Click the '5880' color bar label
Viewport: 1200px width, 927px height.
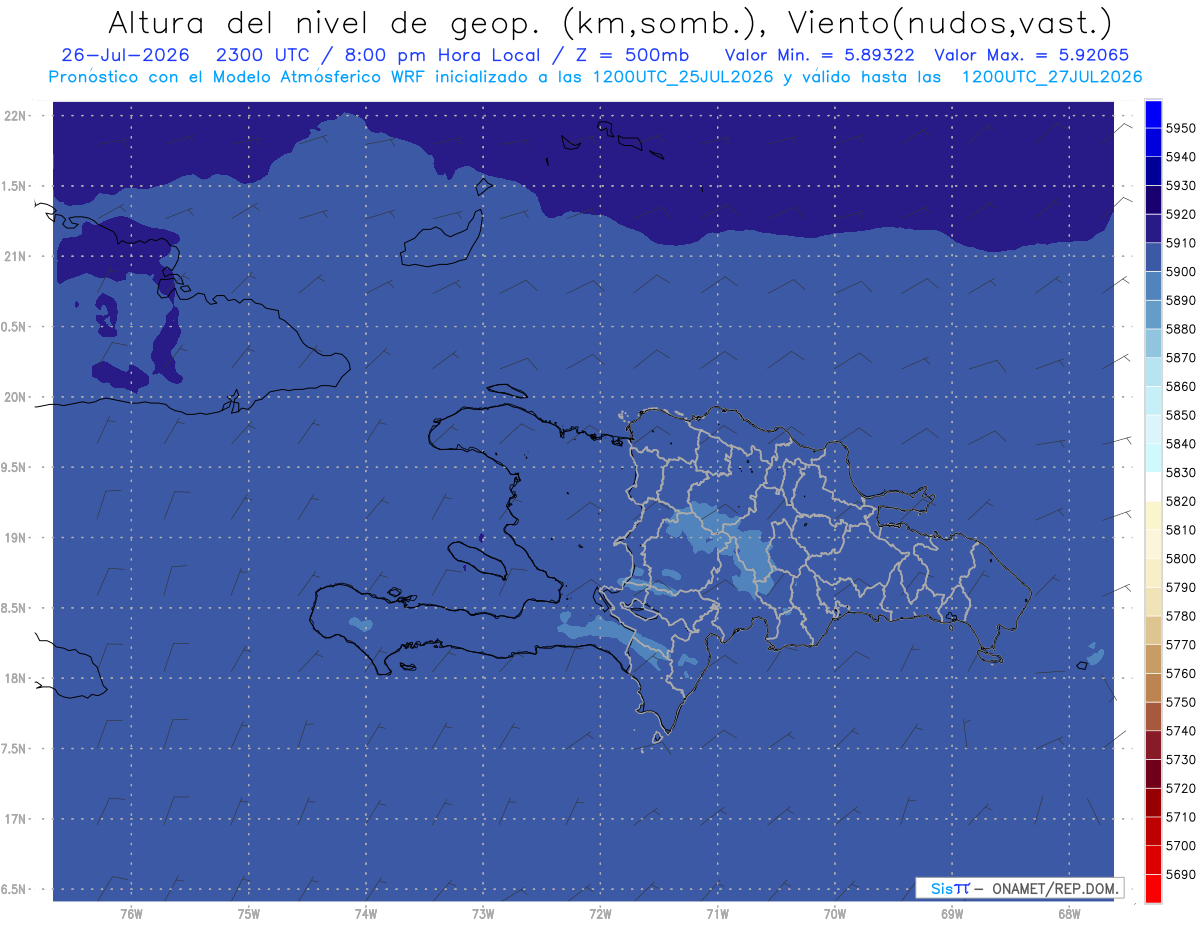point(1180,329)
